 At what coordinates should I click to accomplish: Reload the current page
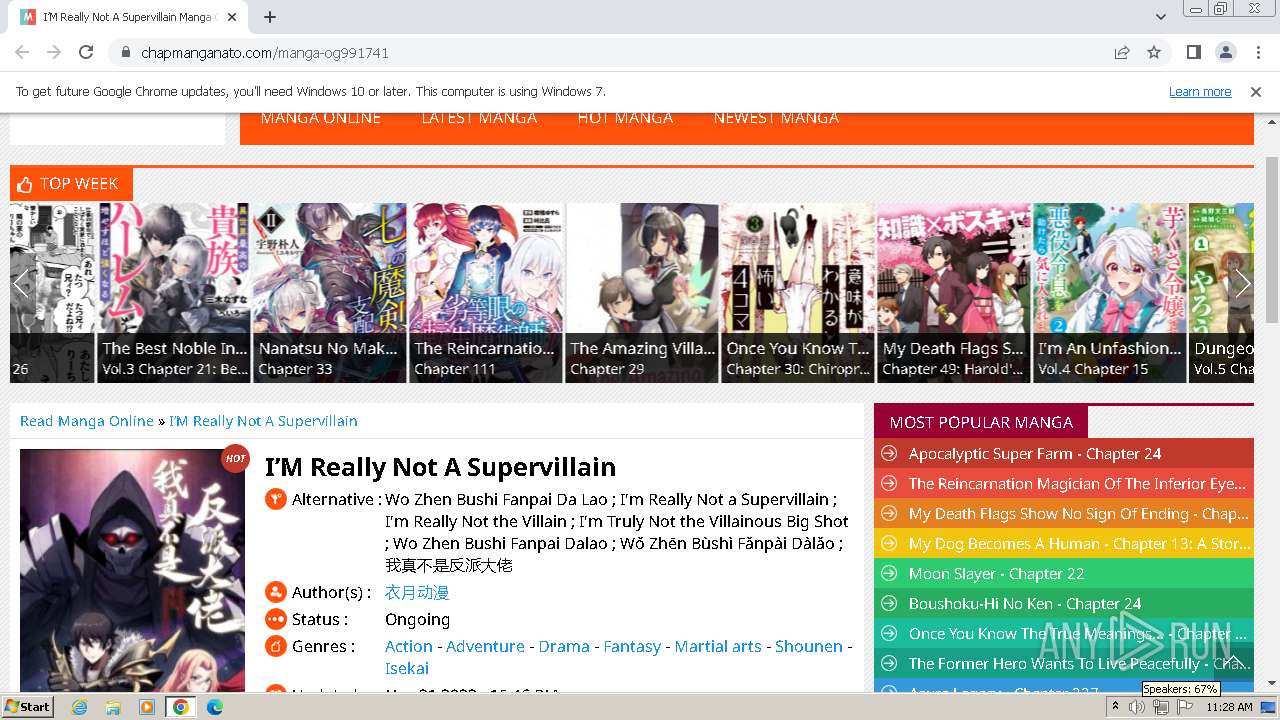point(86,52)
